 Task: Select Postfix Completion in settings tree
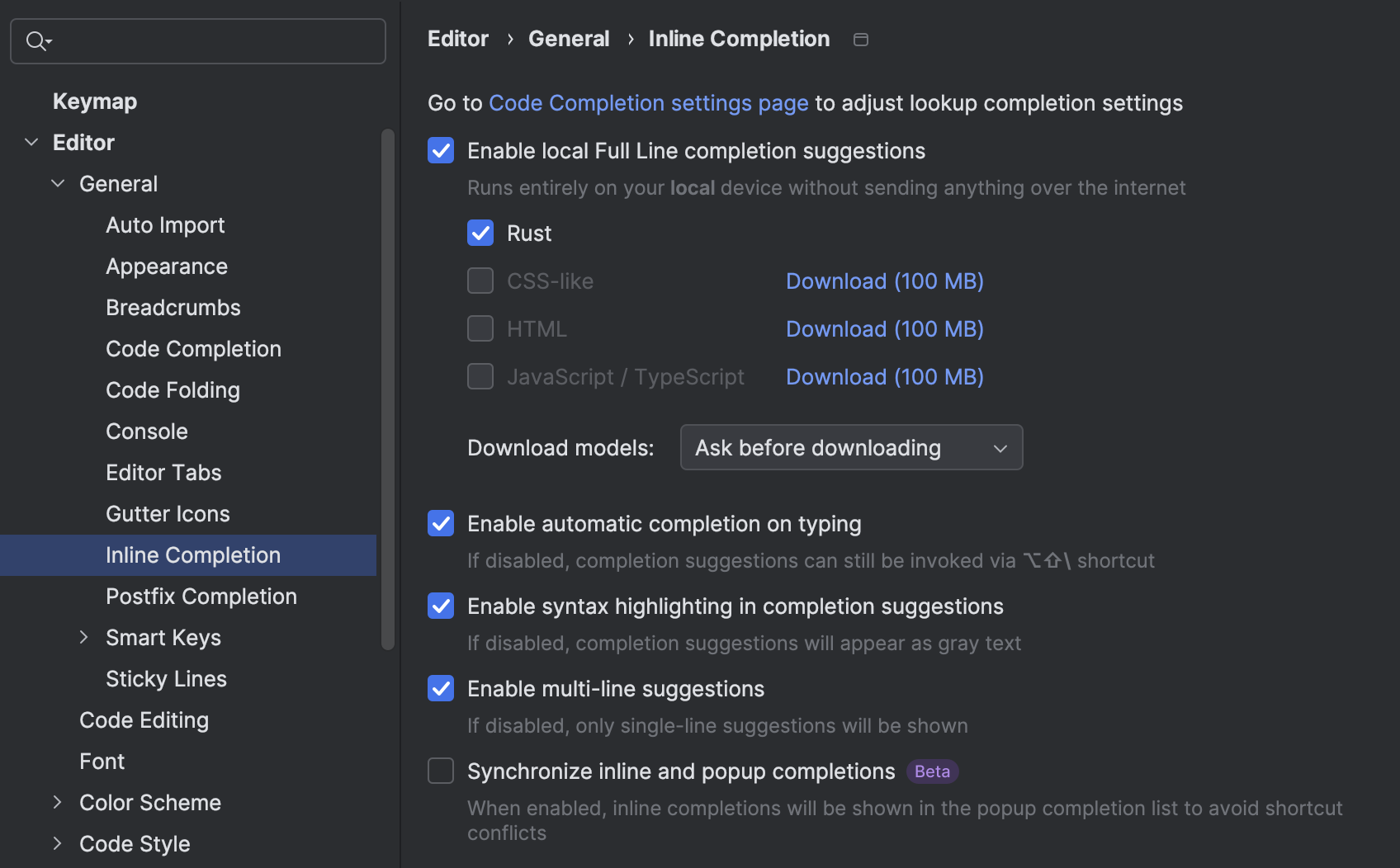tap(201, 597)
